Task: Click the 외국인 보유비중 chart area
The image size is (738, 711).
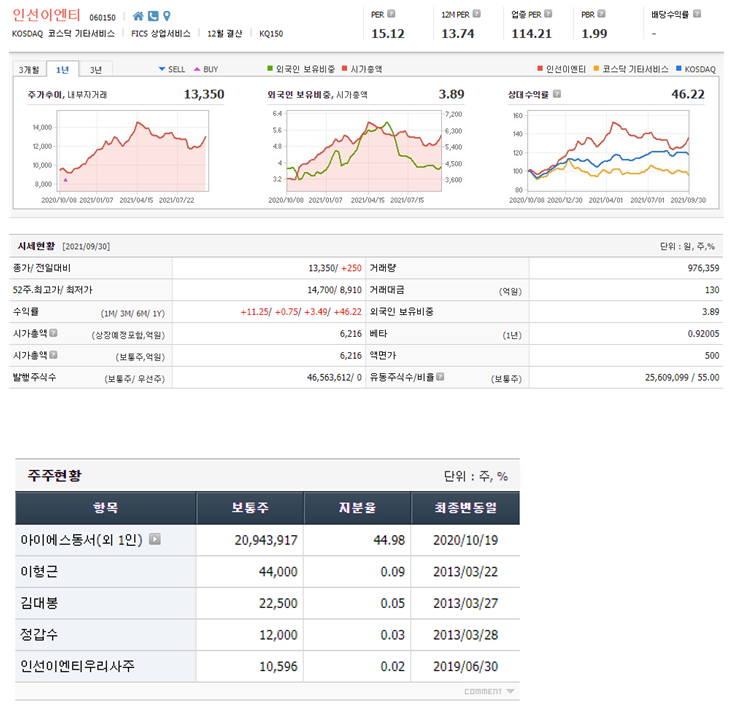Action: point(364,151)
